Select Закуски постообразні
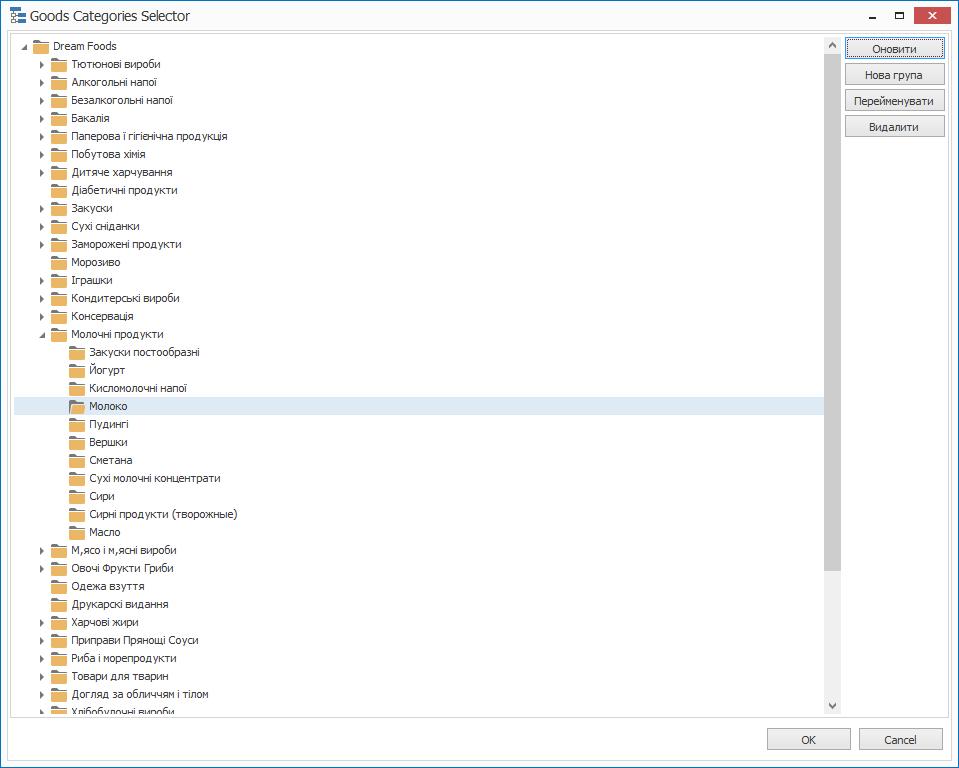The height and width of the screenshot is (768, 959). point(144,352)
